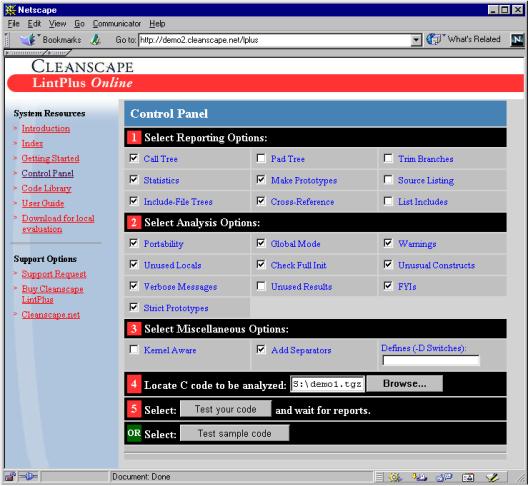Follow the Getting Started link
This screenshot has height=486, width=528.
coord(51,158)
